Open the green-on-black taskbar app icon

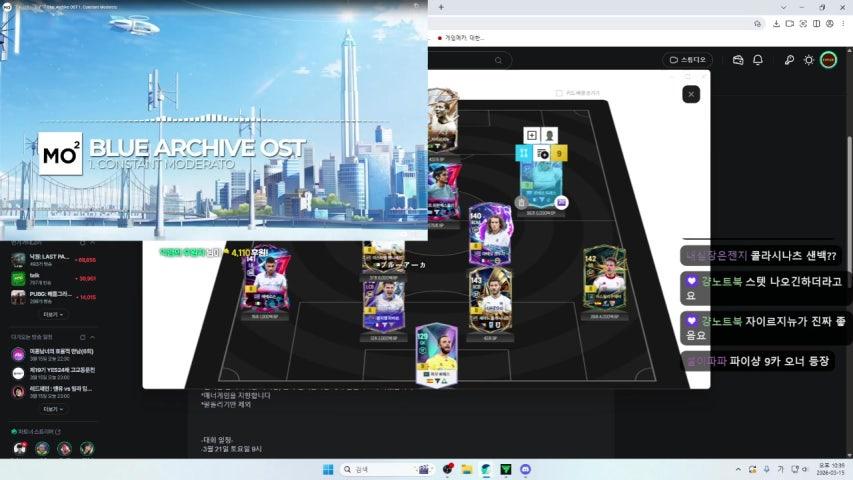[x=506, y=469]
